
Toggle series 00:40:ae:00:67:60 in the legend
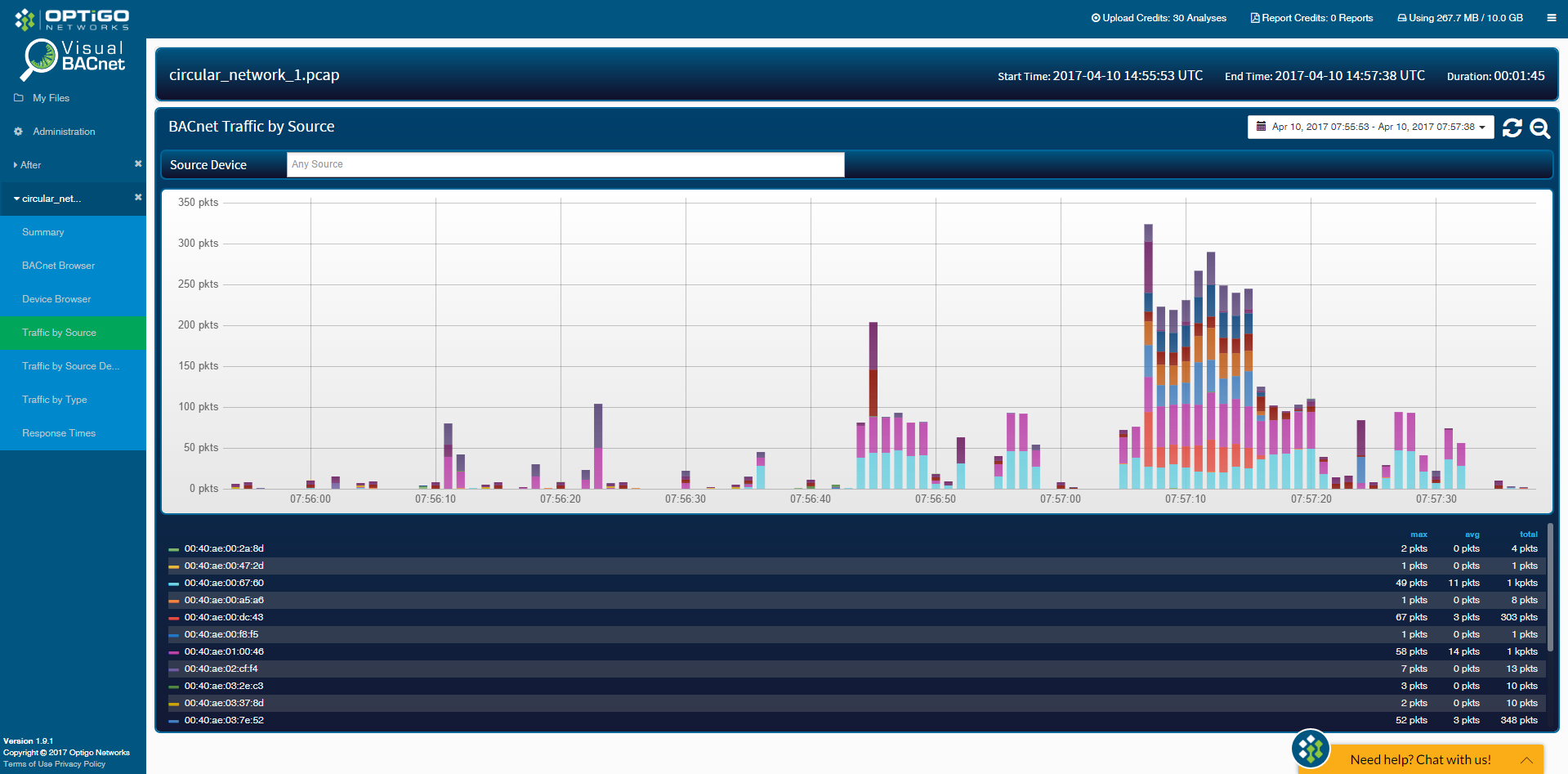224,583
